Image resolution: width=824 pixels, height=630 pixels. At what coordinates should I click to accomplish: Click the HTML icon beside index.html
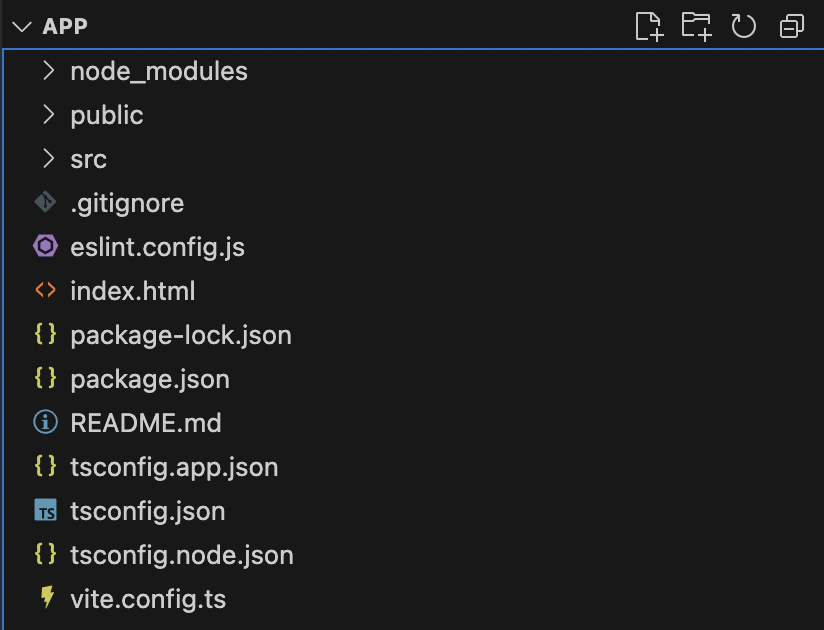coord(45,291)
